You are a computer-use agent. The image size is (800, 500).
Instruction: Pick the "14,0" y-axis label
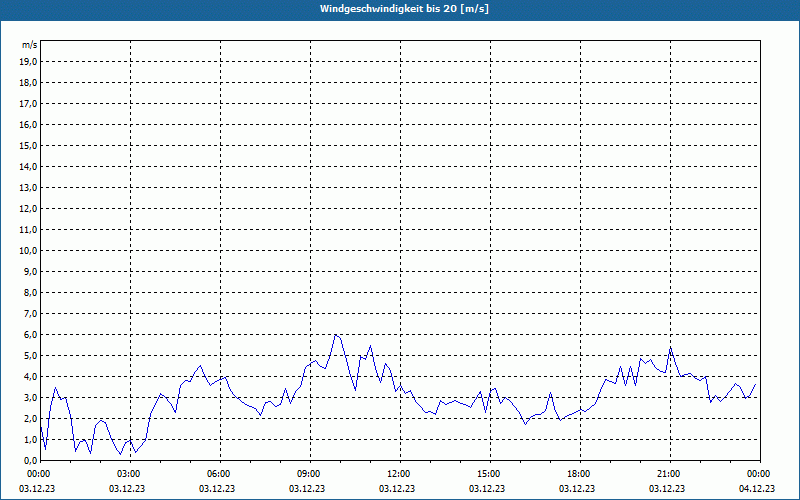pyautogui.click(x=28, y=166)
